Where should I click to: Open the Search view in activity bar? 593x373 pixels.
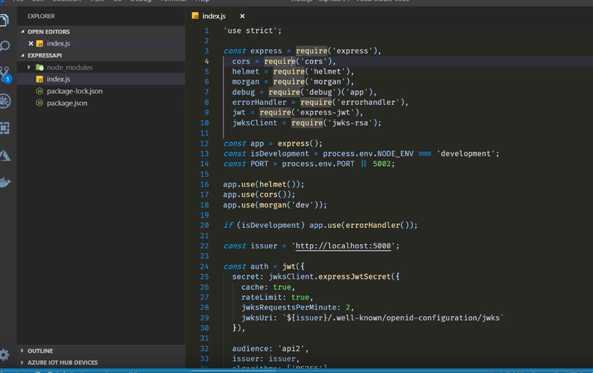coord(5,46)
